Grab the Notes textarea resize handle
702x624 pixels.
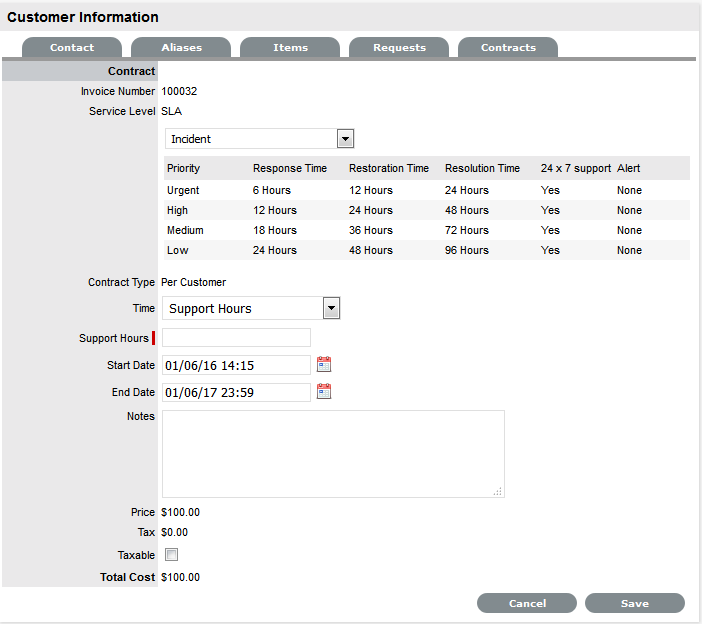[x=498, y=491]
